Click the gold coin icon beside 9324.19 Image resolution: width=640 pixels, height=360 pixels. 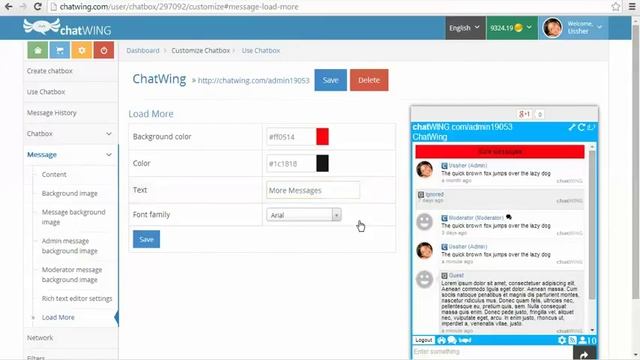[x=518, y=28]
